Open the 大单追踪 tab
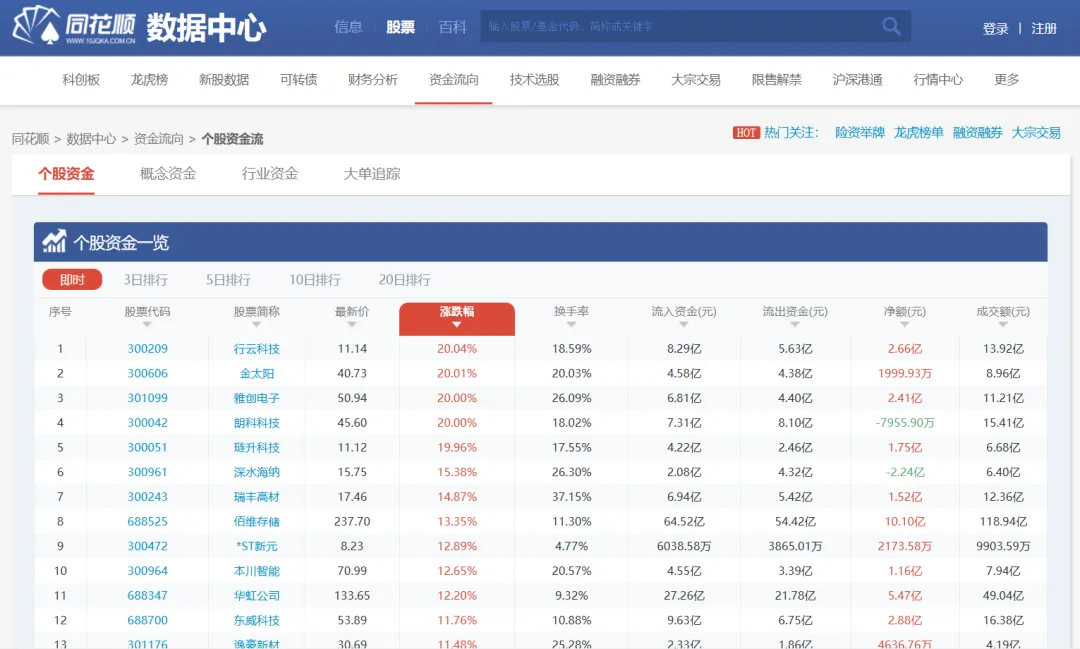1080x649 pixels. pyautogui.click(x=372, y=174)
